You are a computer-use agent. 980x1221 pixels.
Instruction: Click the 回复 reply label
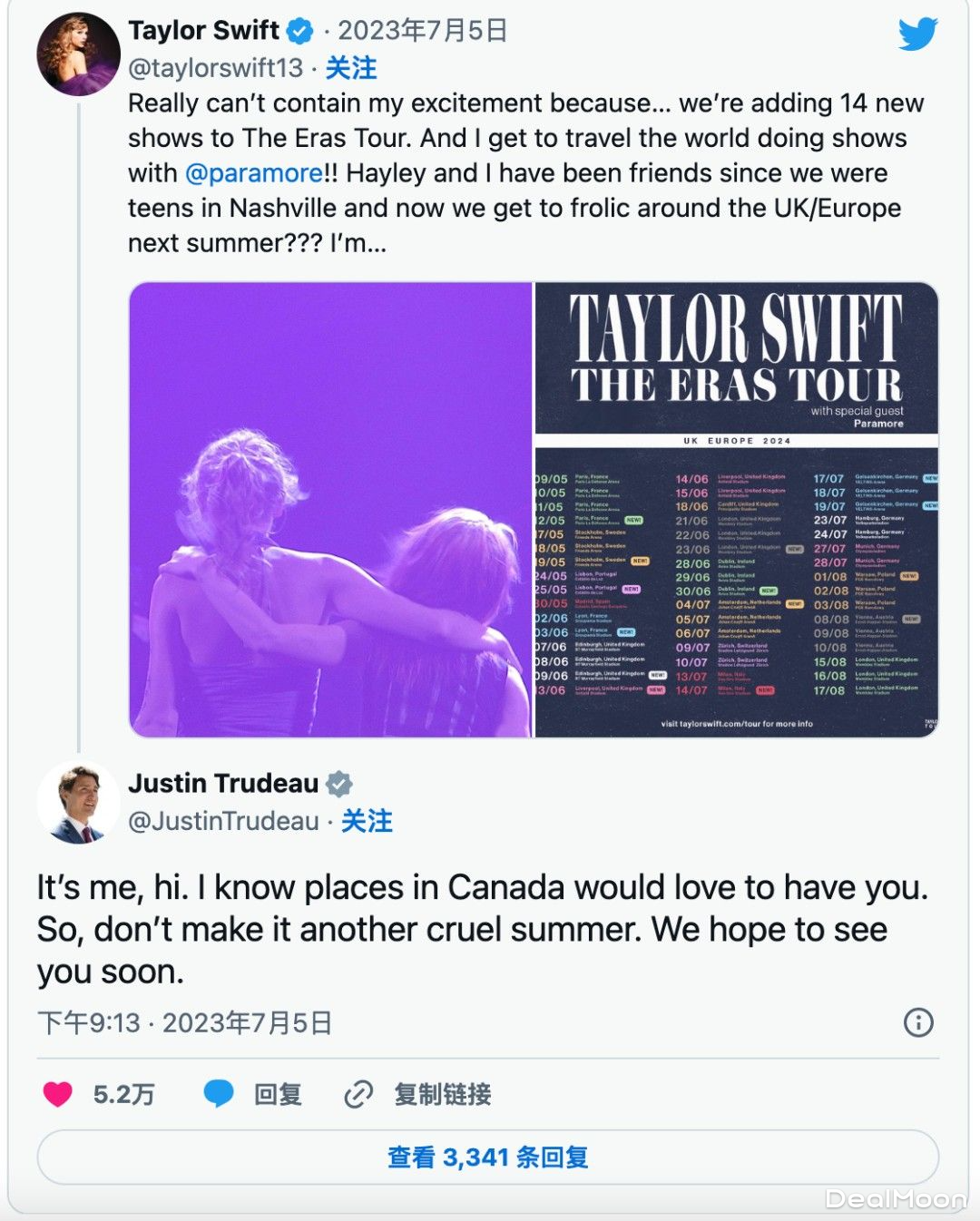[278, 1094]
